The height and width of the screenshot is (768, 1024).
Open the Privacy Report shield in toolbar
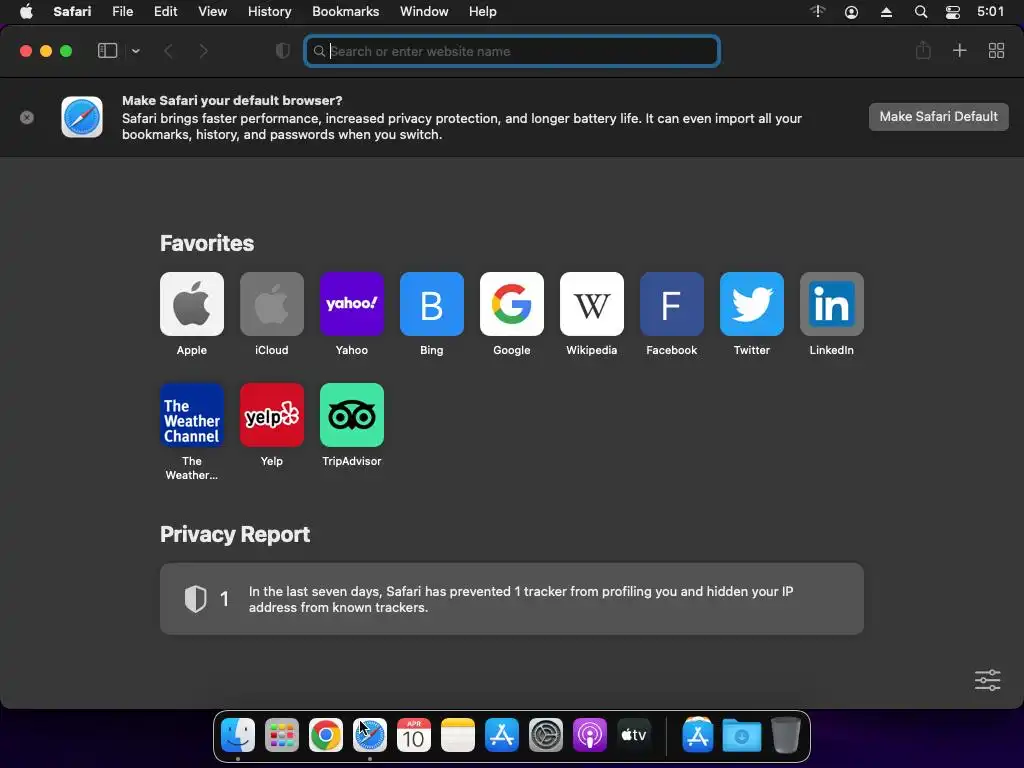pyautogui.click(x=283, y=51)
